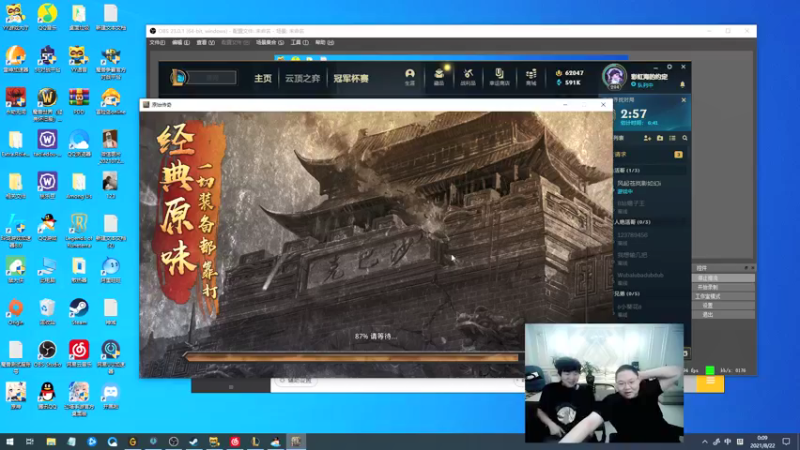Open League client glory shop icon
This screenshot has width=800, height=450.
point(499,77)
